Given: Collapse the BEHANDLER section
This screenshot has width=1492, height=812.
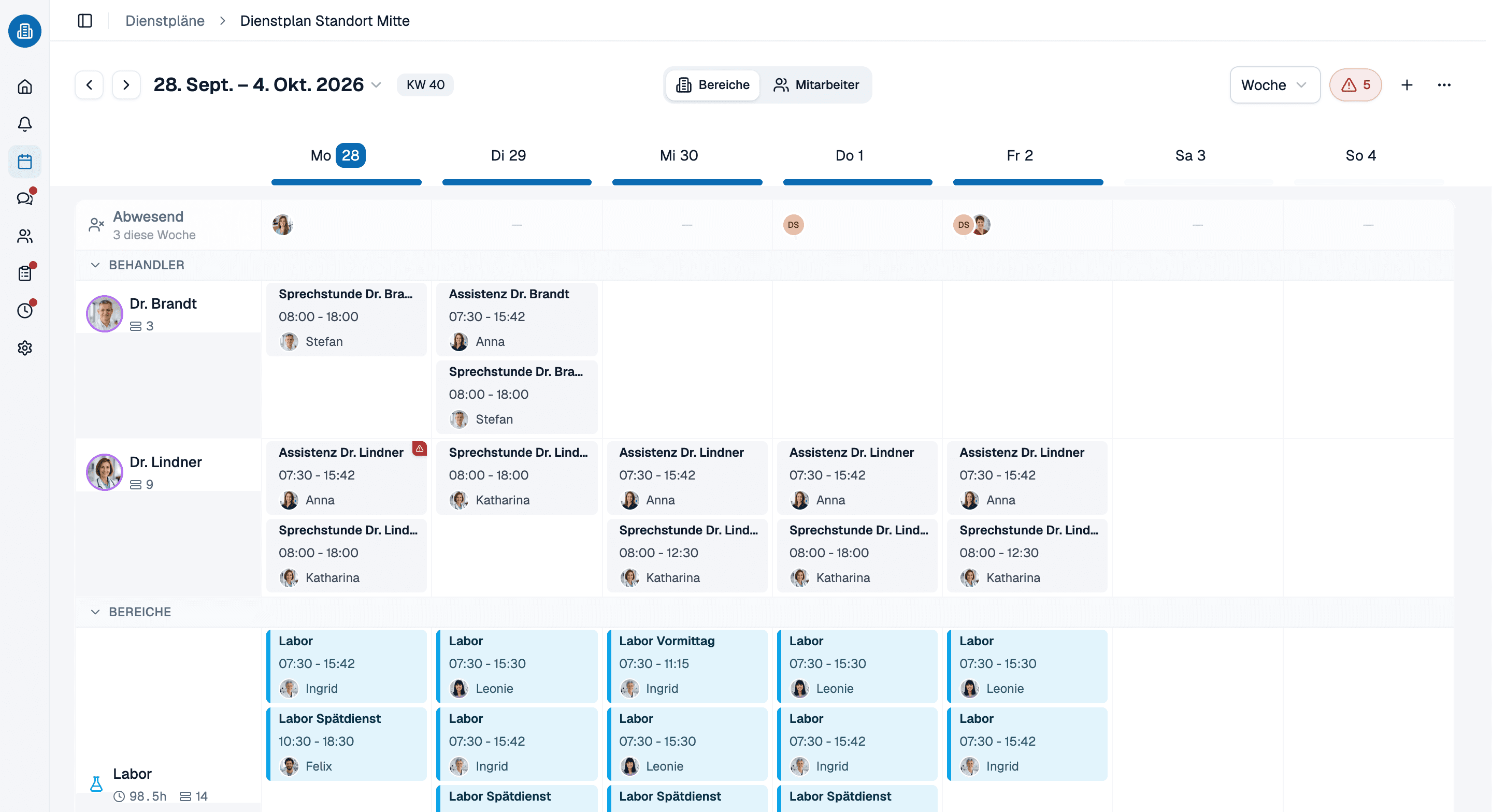Looking at the screenshot, I should click(x=95, y=265).
